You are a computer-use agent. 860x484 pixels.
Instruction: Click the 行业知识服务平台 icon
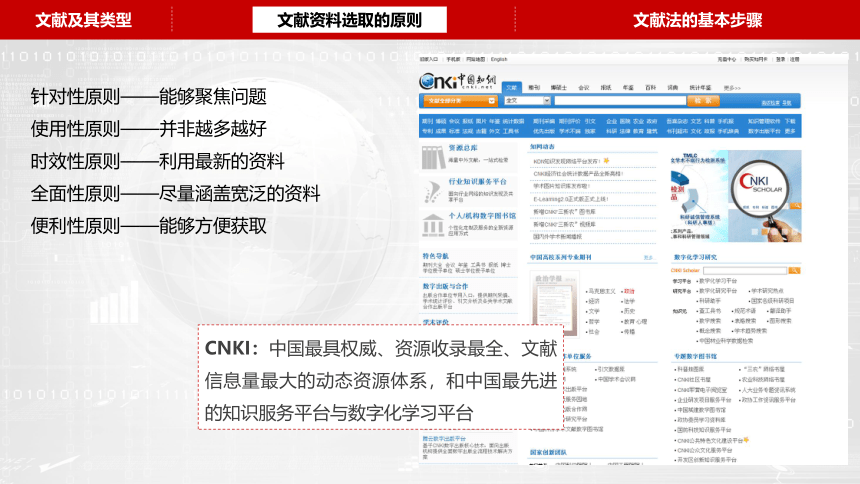[x=433, y=192]
